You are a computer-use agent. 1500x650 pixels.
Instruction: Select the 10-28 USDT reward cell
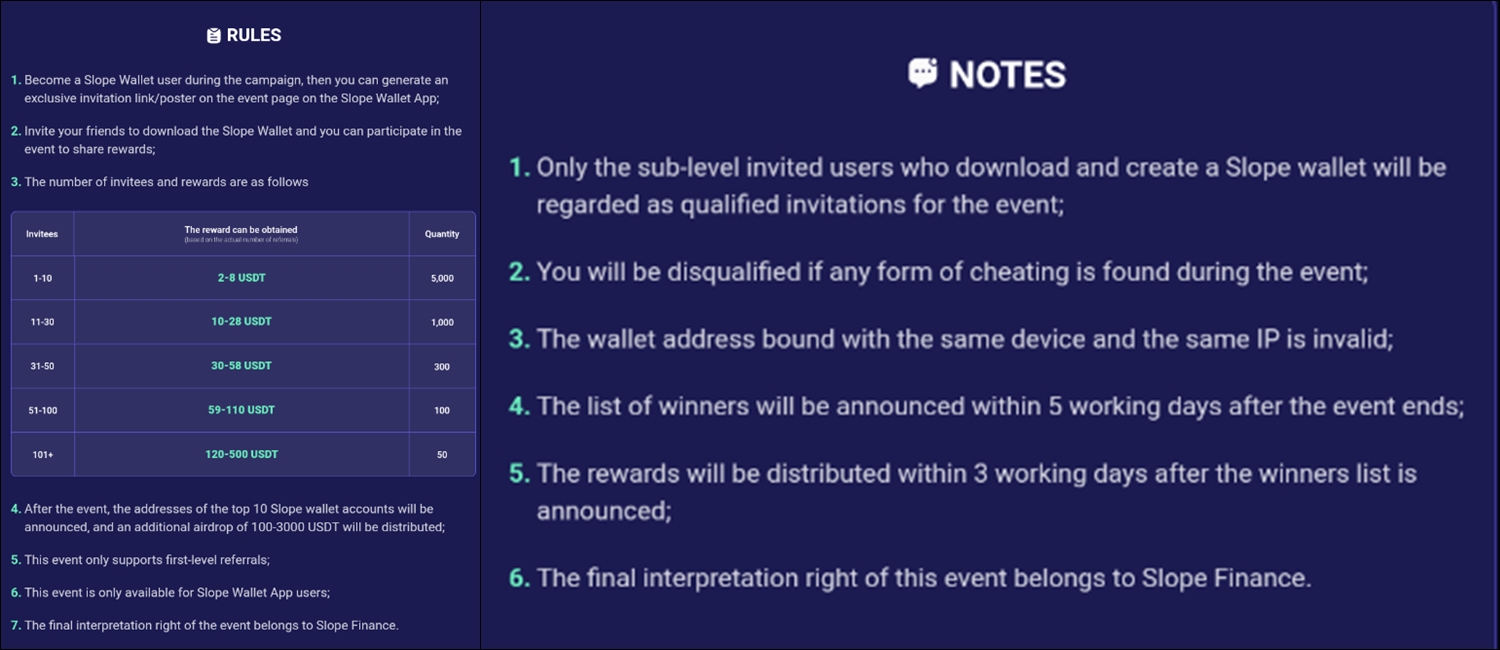click(x=241, y=322)
